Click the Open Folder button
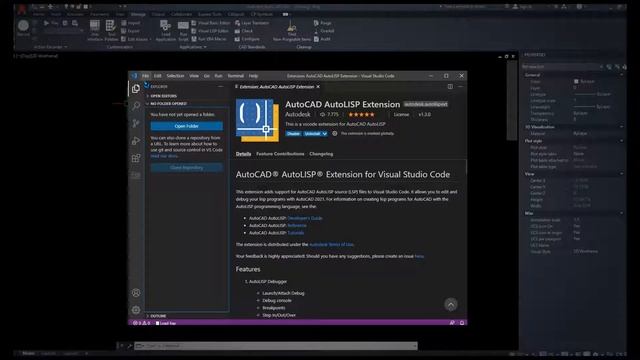Viewport: 640px width, 360px height. 187,126
